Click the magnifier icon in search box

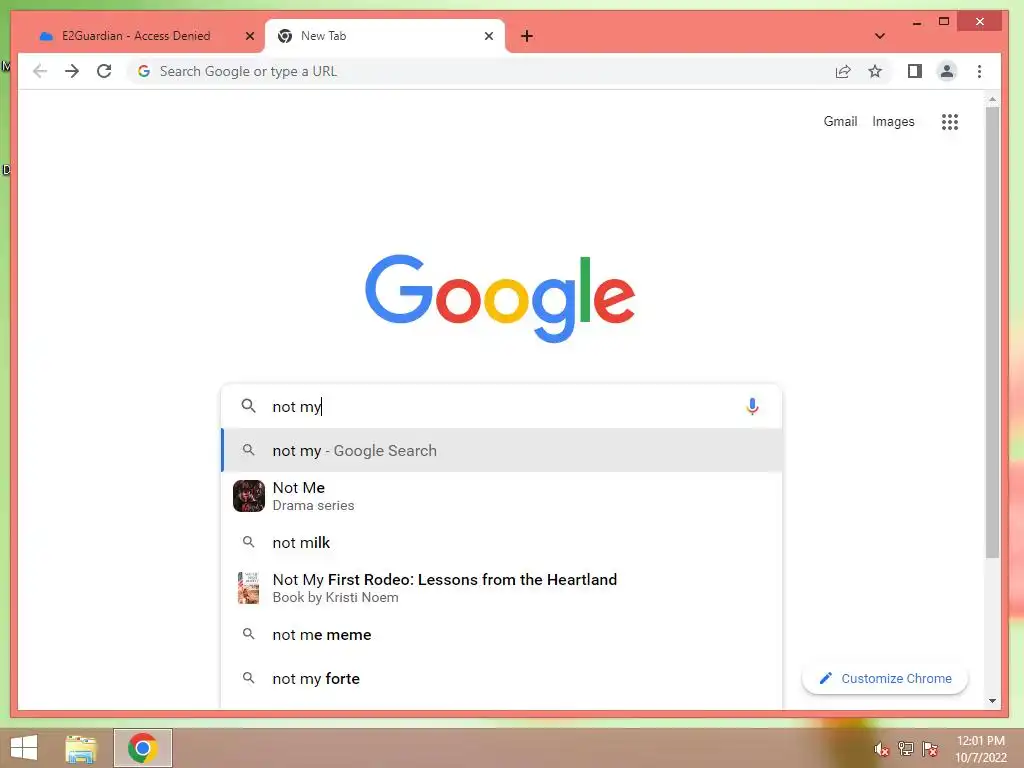(248, 406)
